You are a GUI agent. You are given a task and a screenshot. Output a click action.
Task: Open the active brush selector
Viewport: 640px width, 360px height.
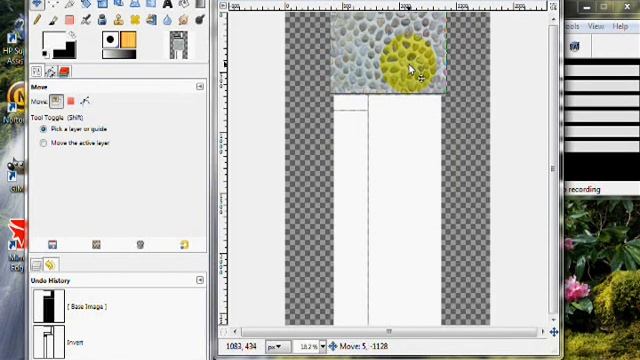(110, 40)
